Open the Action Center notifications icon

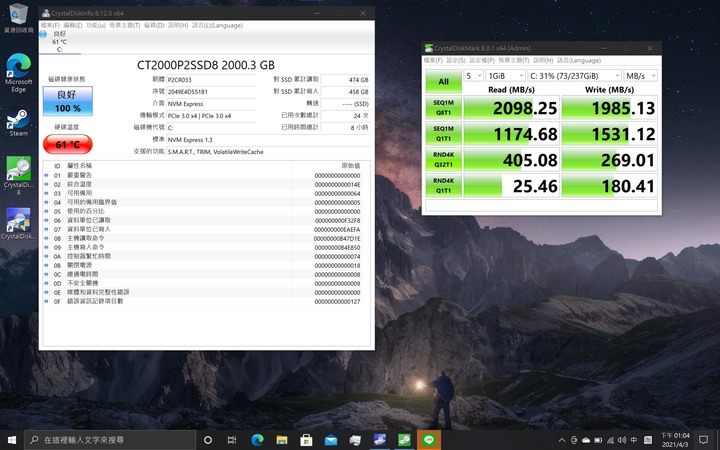pos(703,440)
